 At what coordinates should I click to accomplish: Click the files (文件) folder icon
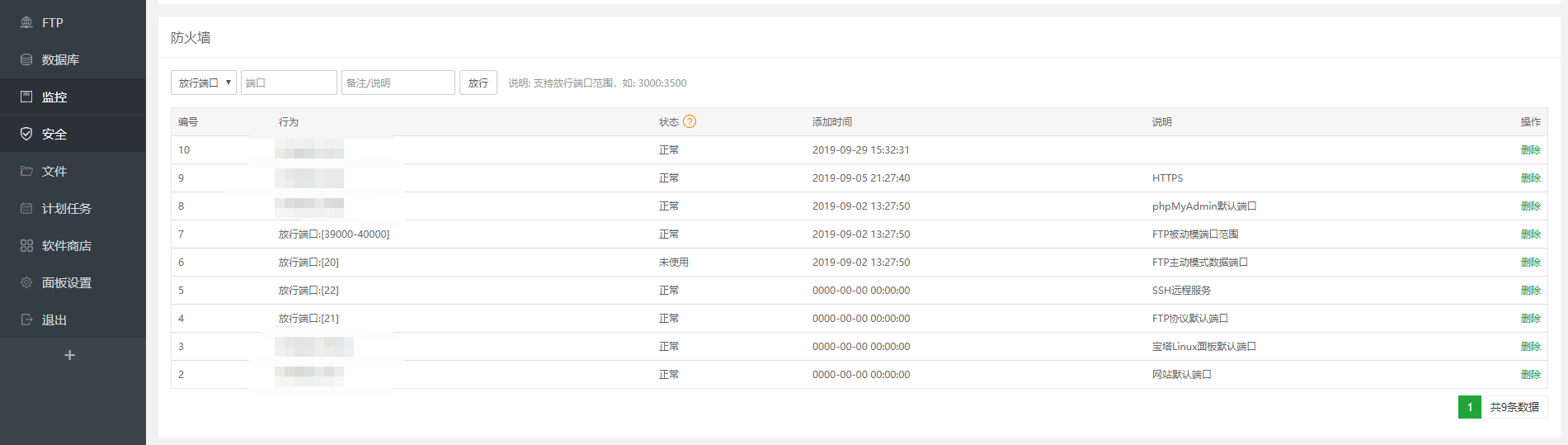point(26,171)
